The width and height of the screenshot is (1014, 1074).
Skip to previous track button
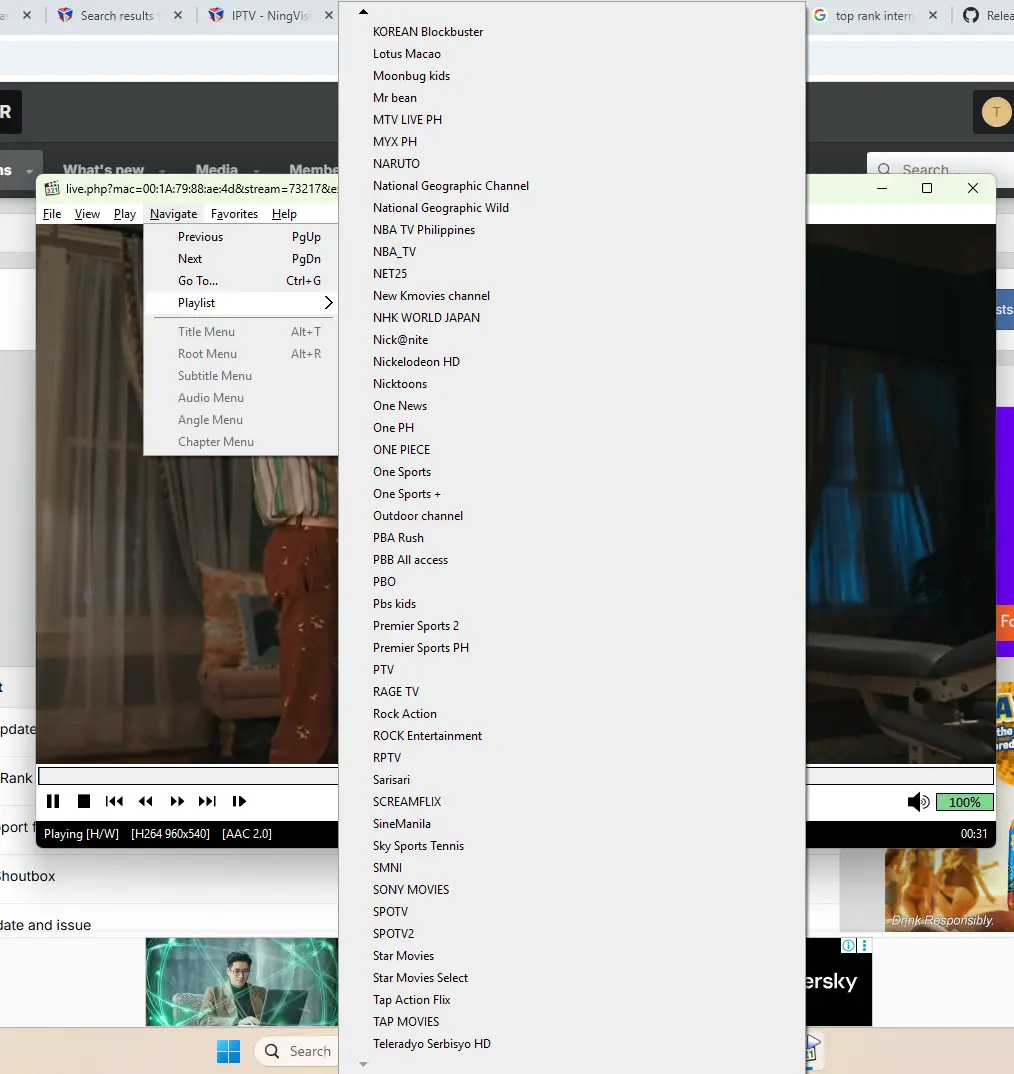(114, 801)
